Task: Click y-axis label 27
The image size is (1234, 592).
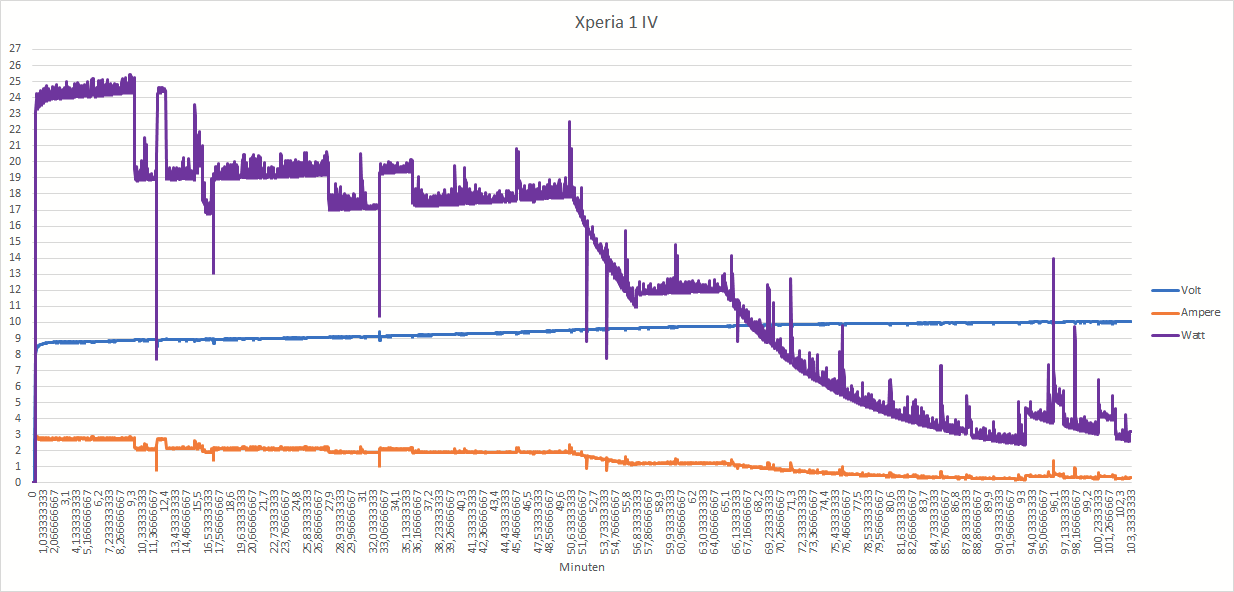Action: pyautogui.click(x=14, y=49)
